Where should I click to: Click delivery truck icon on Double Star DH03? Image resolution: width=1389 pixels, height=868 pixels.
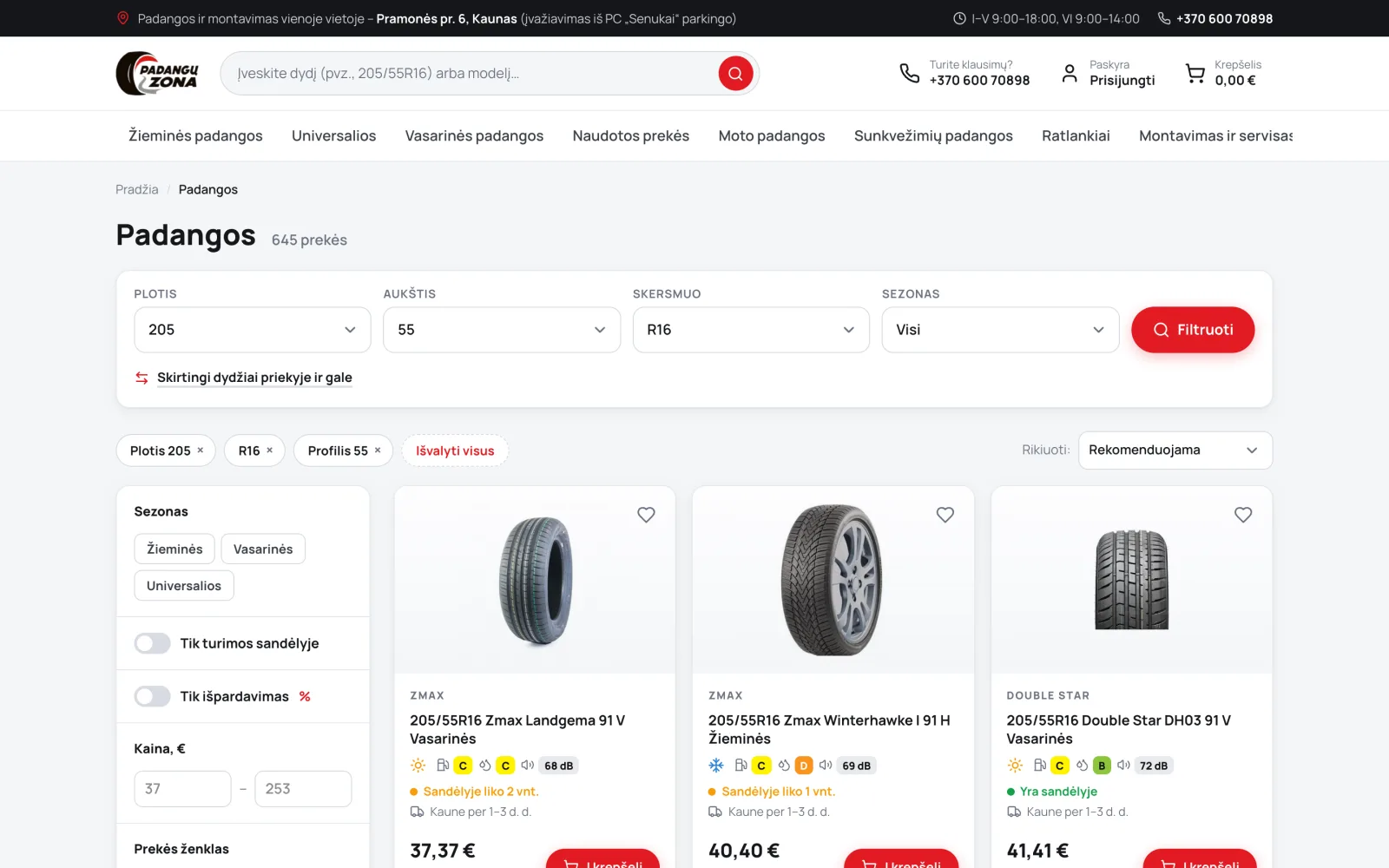pyautogui.click(x=1014, y=812)
